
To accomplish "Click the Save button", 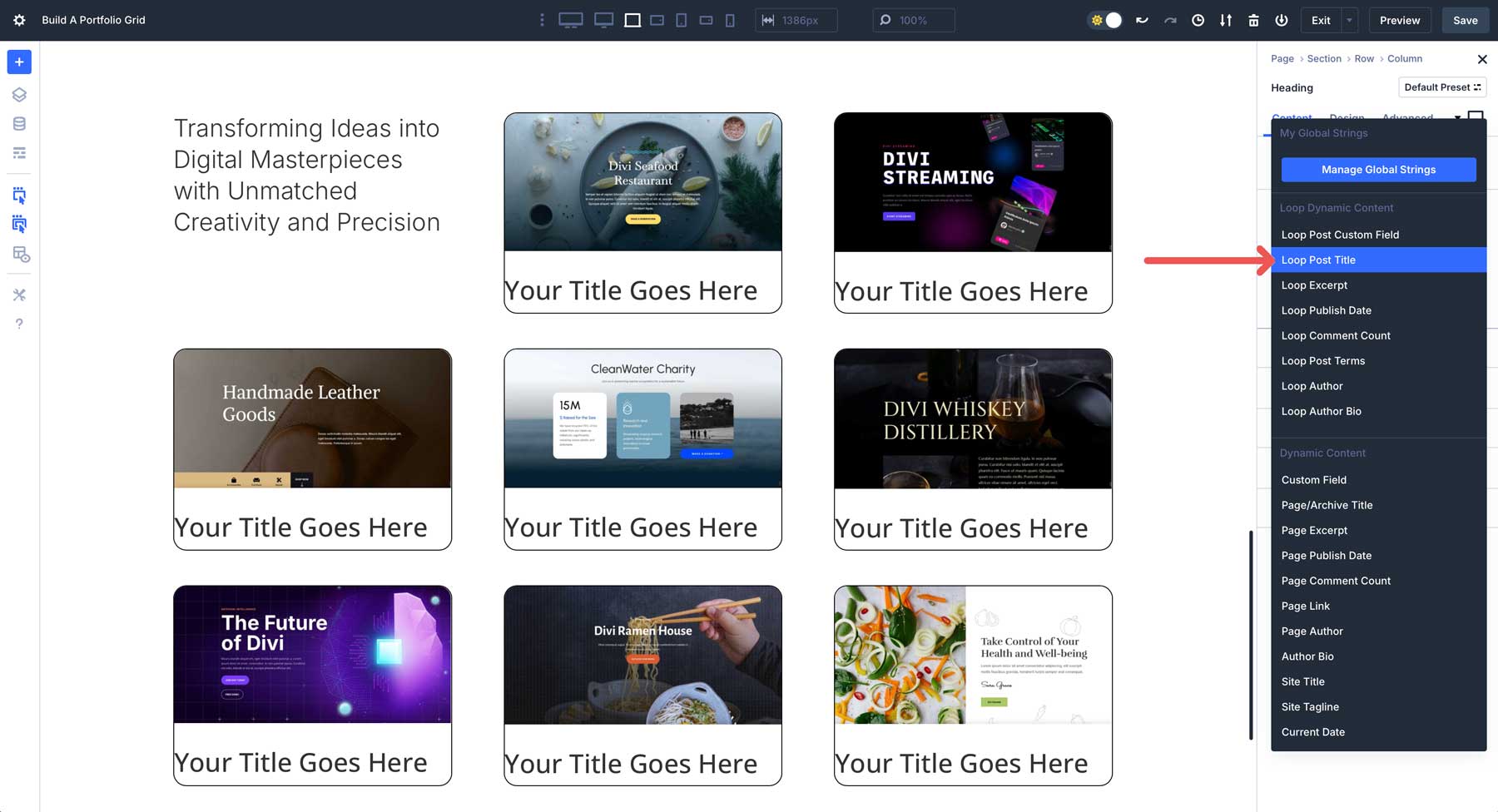I will [x=1465, y=21].
